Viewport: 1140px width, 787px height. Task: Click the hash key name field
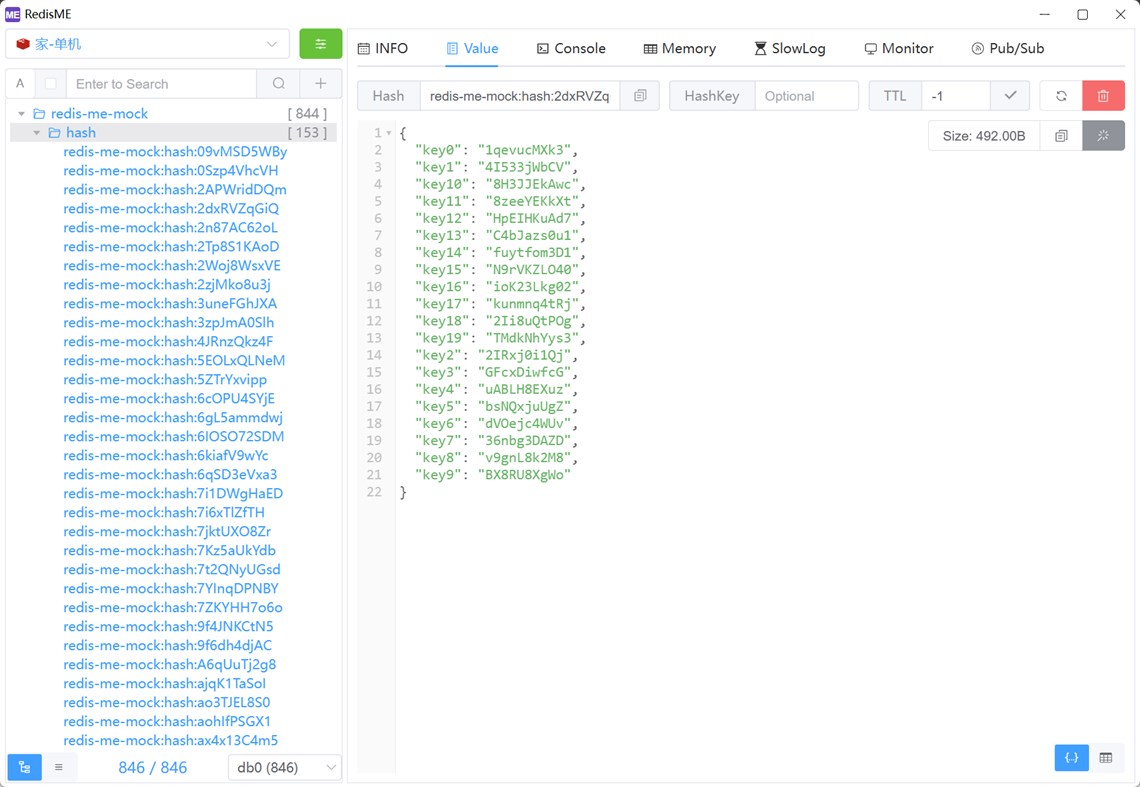(520, 96)
